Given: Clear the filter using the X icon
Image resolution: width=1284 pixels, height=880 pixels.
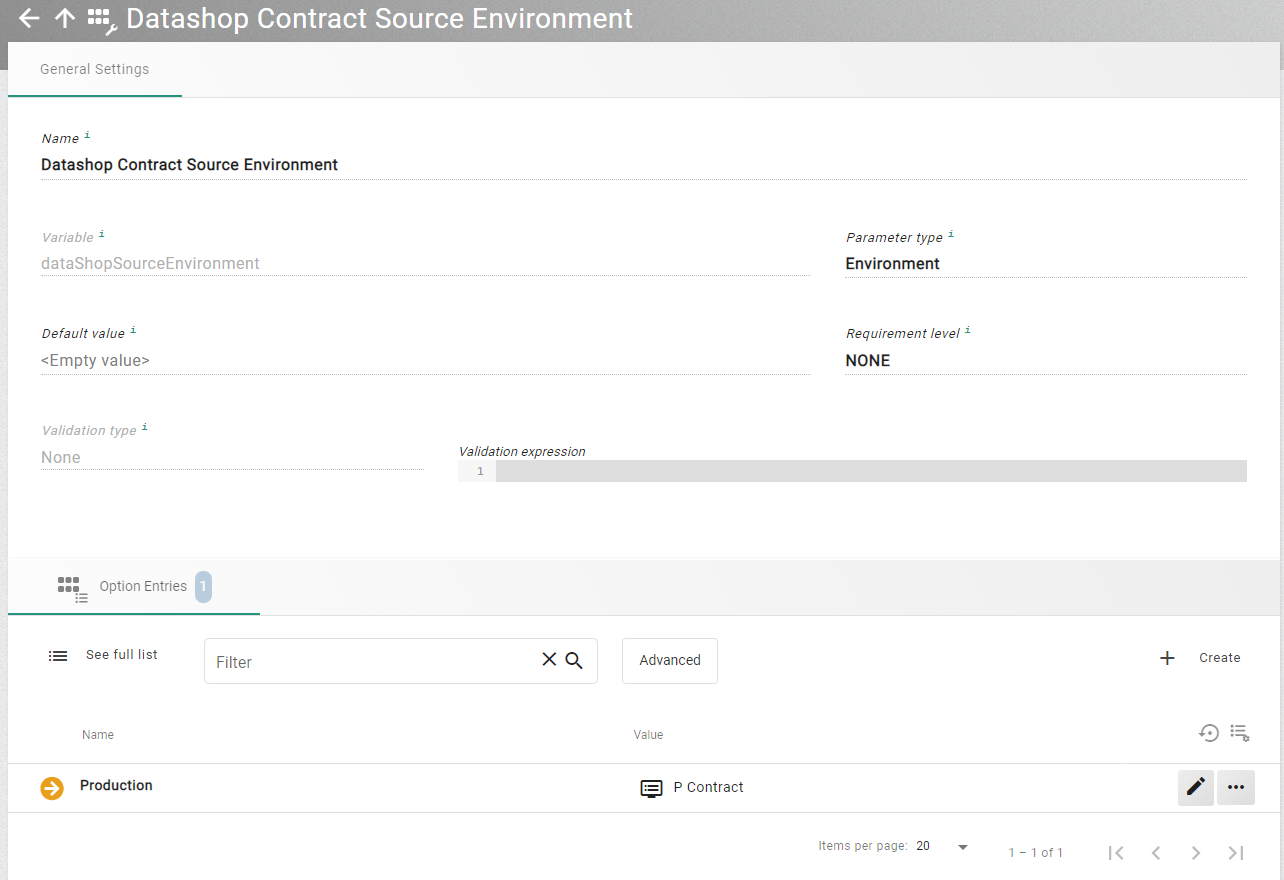Looking at the screenshot, I should pos(548,659).
